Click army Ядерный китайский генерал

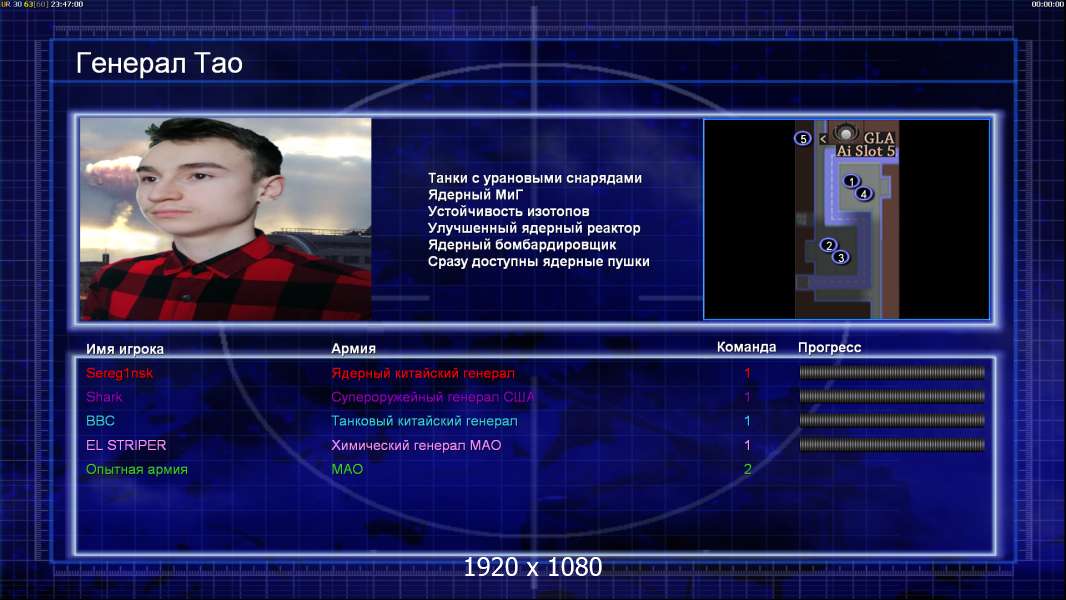(x=423, y=373)
